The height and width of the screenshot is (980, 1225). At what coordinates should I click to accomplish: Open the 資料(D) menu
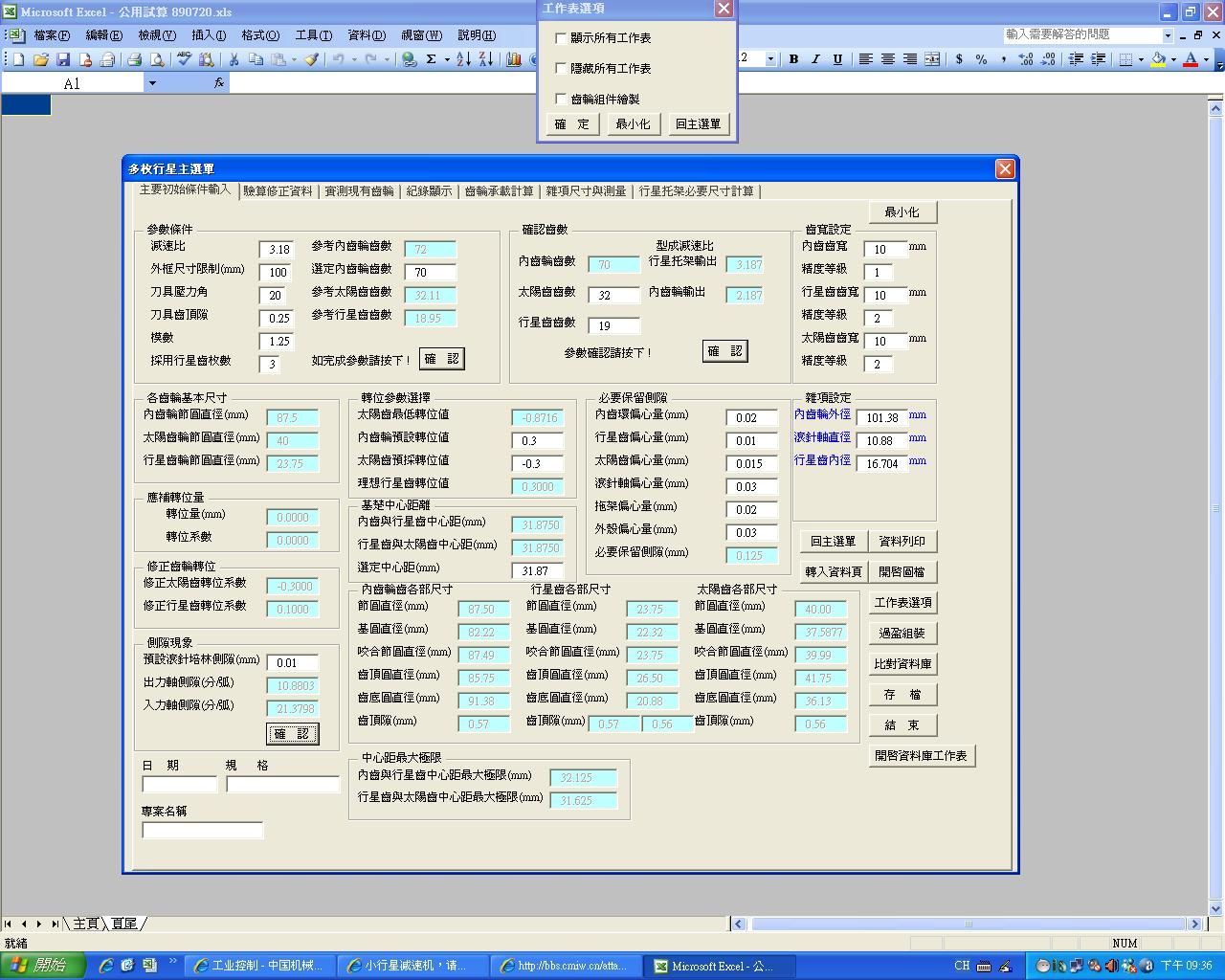[x=367, y=35]
